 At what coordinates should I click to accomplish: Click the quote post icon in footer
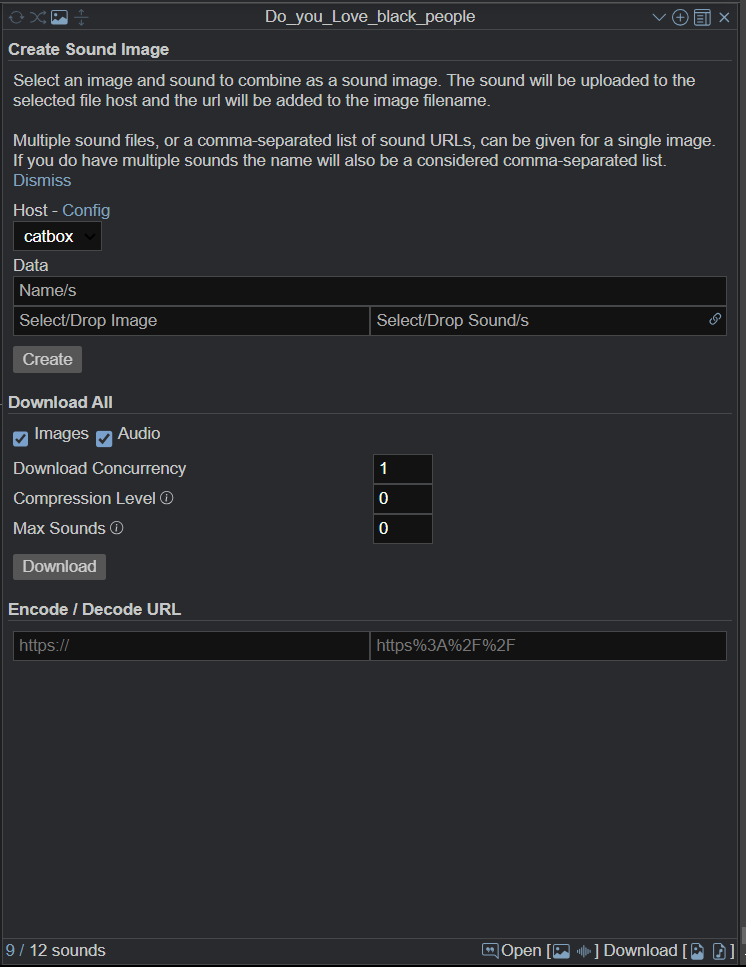click(x=490, y=950)
